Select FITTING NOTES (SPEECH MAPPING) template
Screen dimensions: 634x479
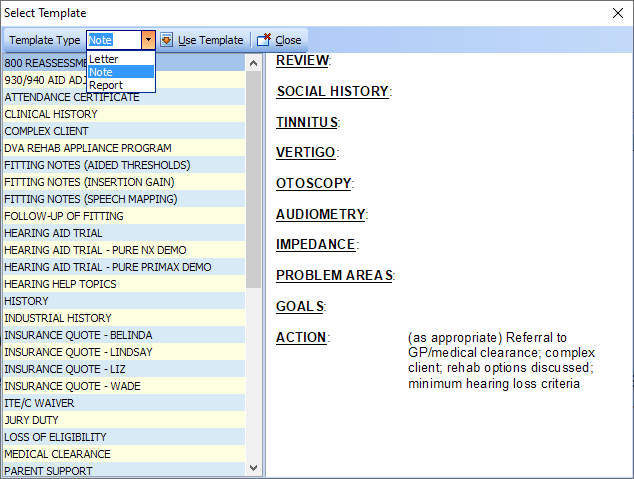click(x=91, y=199)
